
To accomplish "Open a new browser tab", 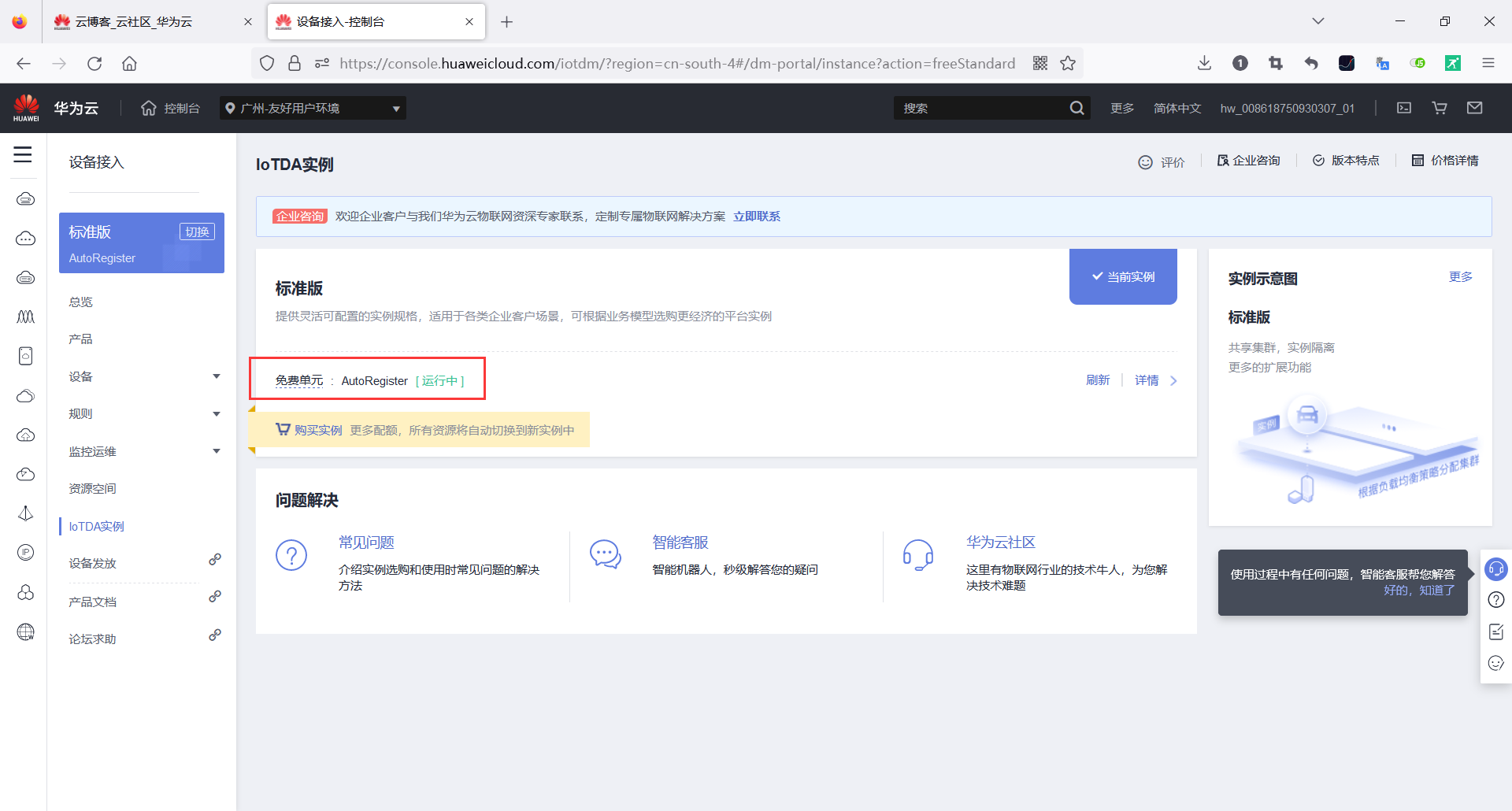I will point(506,21).
